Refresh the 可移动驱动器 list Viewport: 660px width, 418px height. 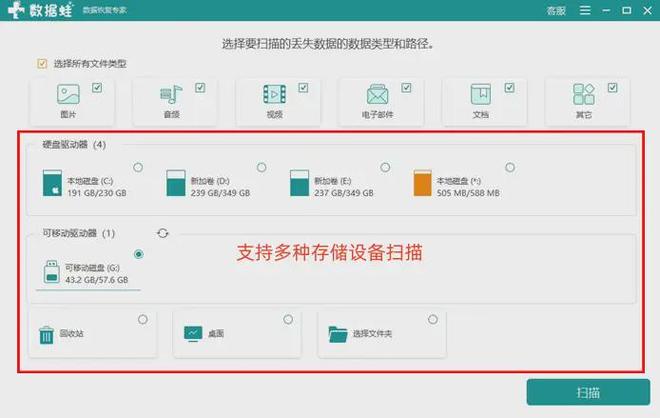click(162, 233)
